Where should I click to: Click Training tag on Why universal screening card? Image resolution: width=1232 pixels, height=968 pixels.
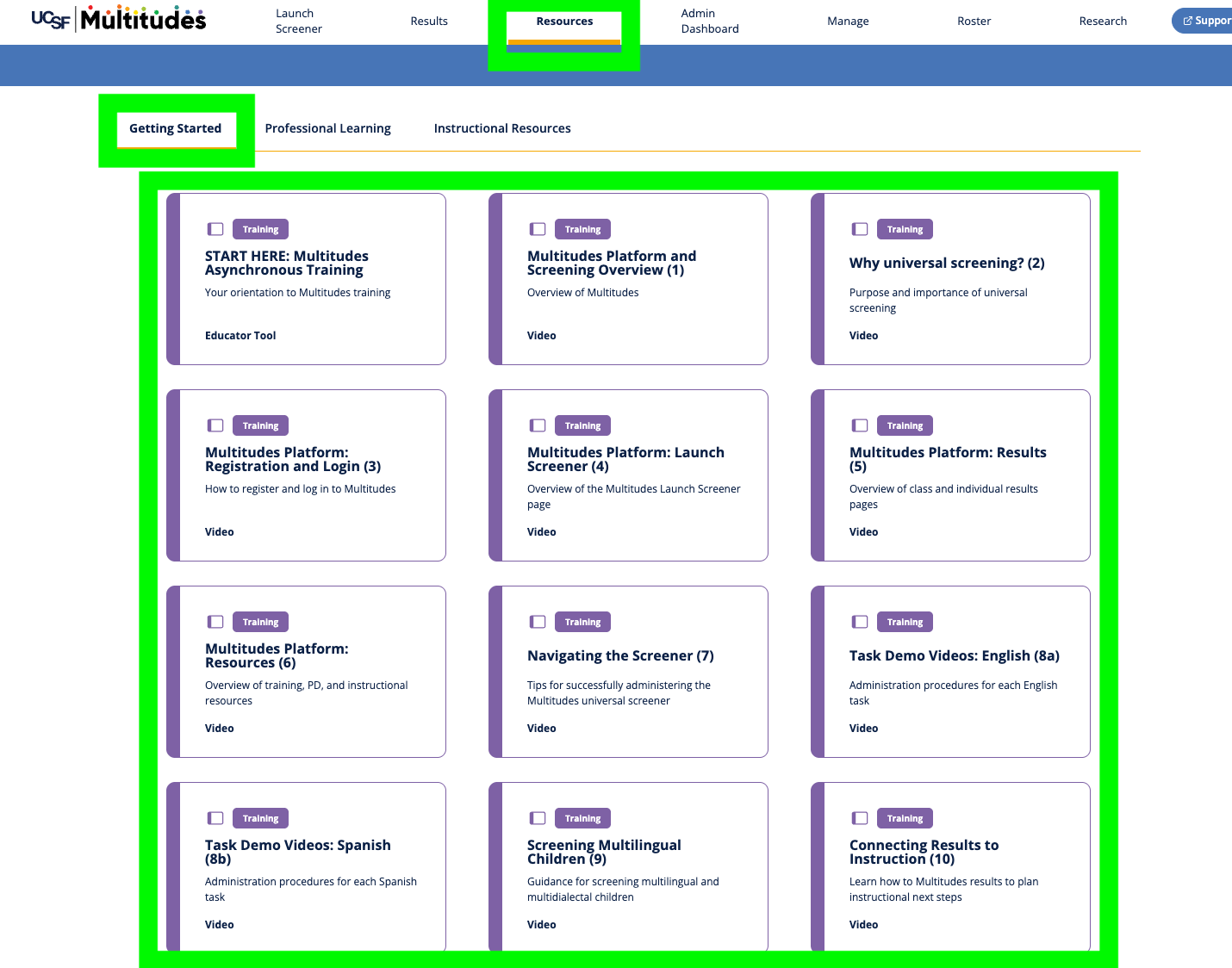coord(905,229)
